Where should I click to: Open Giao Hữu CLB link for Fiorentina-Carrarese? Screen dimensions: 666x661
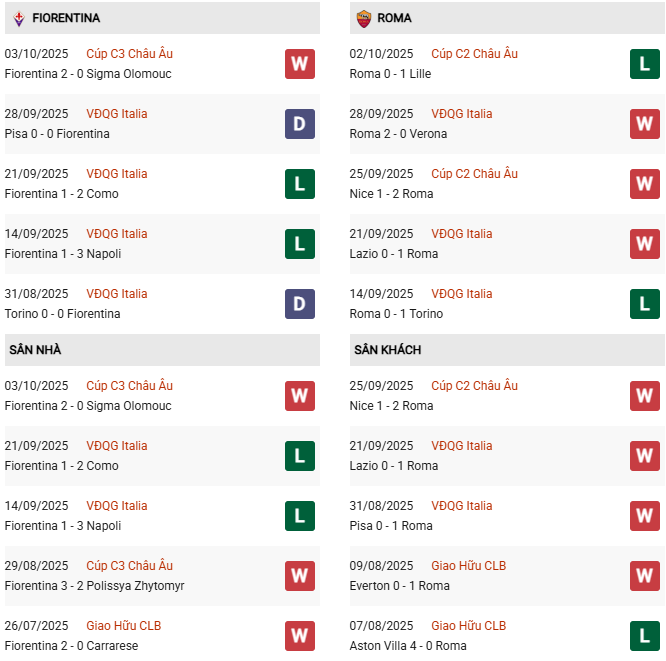[123, 626]
